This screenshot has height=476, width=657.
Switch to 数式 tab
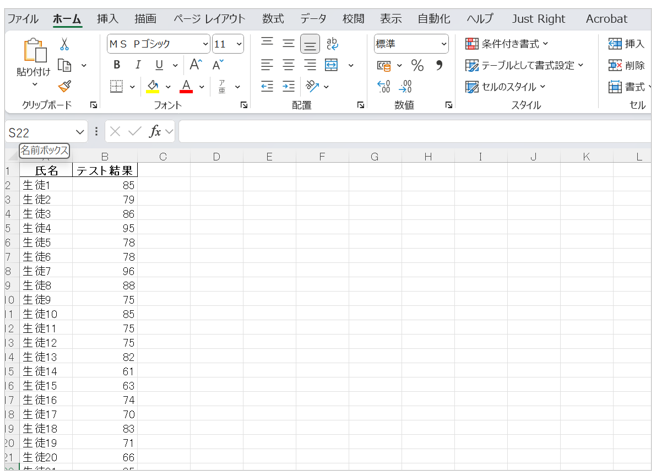pyautogui.click(x=273, y=19)
